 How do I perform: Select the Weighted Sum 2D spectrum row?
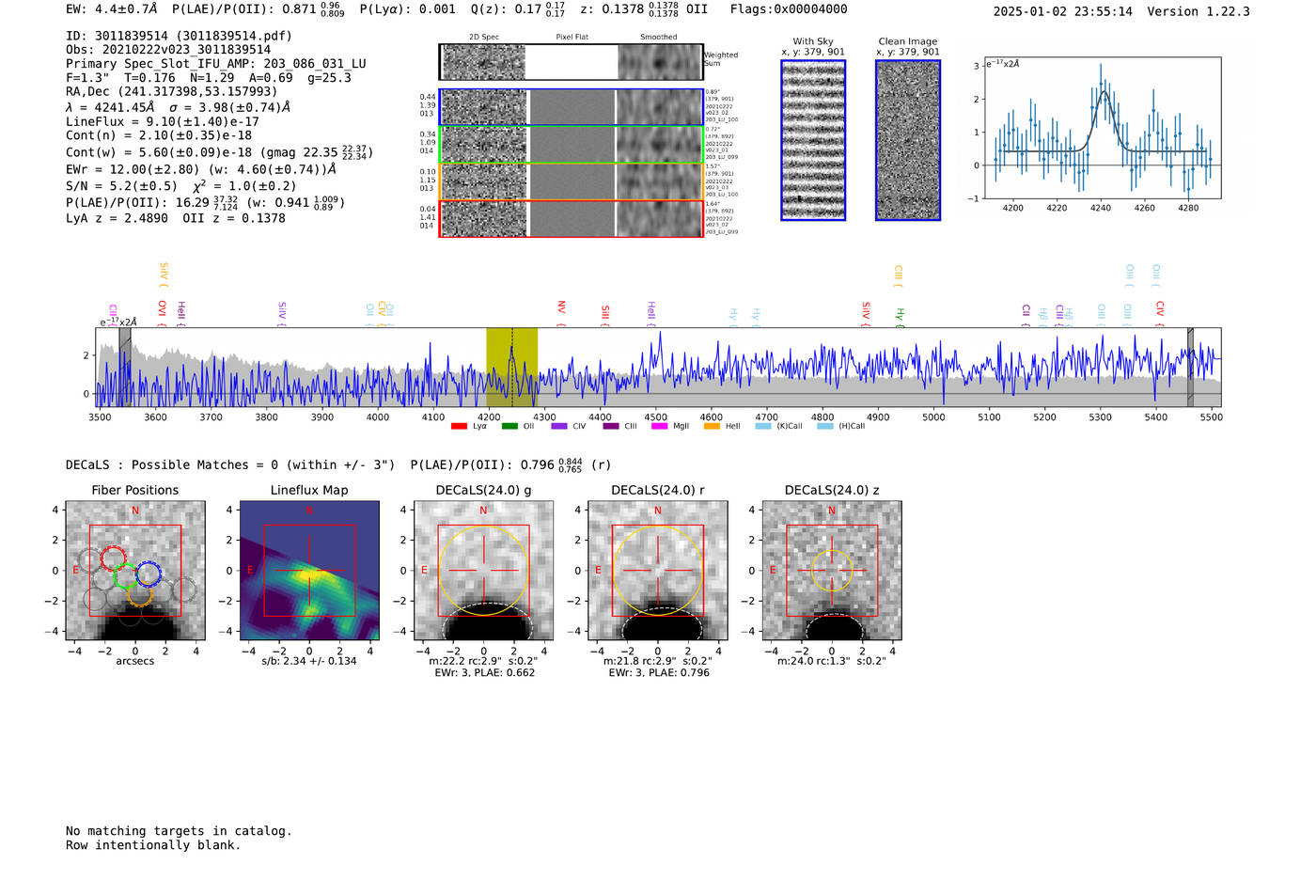click(x=572, y=62)
